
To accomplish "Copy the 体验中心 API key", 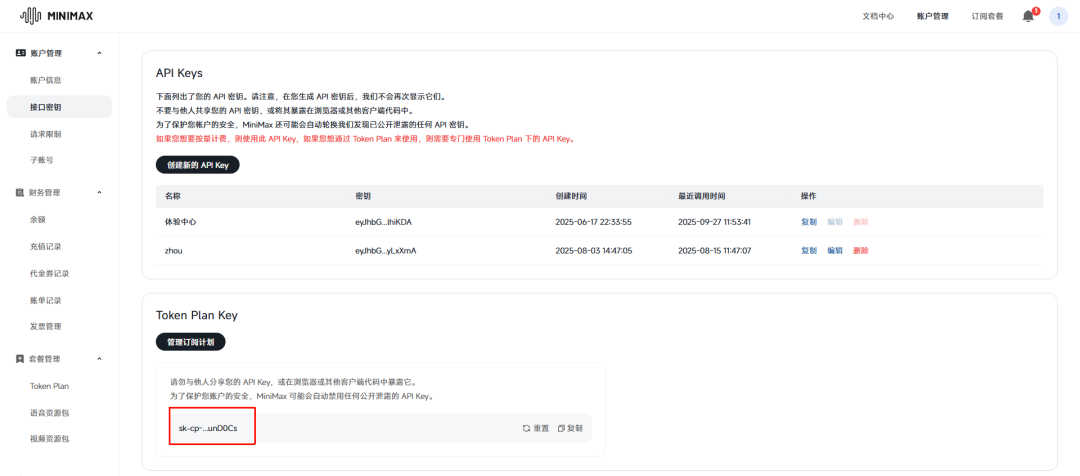I will click(x=809, y=222).
